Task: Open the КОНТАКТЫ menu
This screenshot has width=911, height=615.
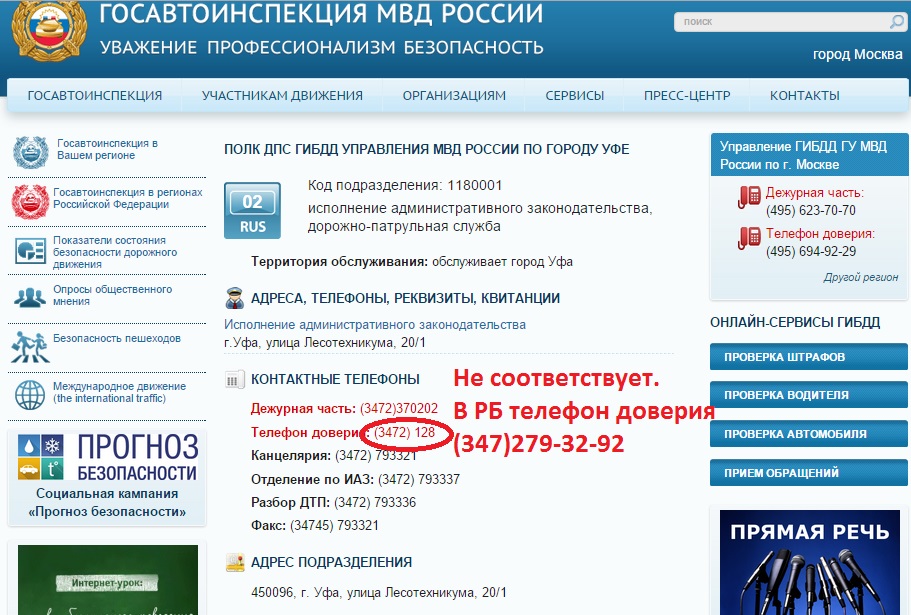Action: 805,95
